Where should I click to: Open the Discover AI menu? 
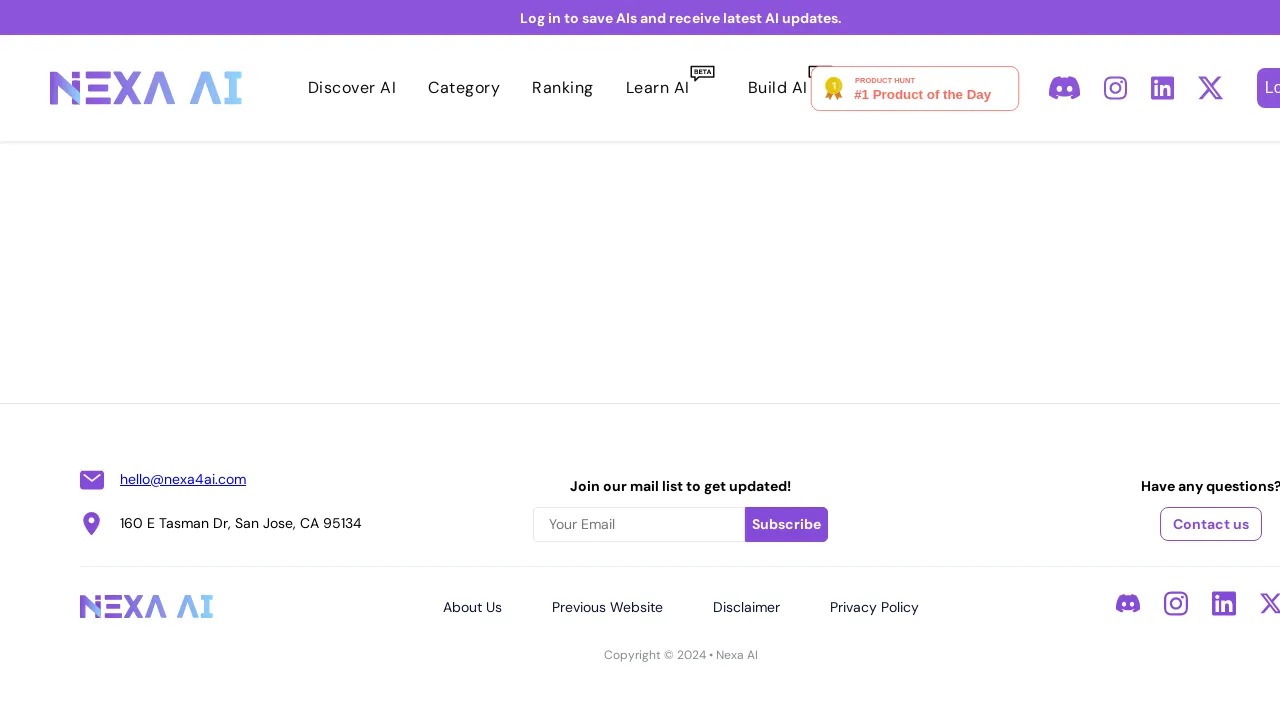point(352,88)
